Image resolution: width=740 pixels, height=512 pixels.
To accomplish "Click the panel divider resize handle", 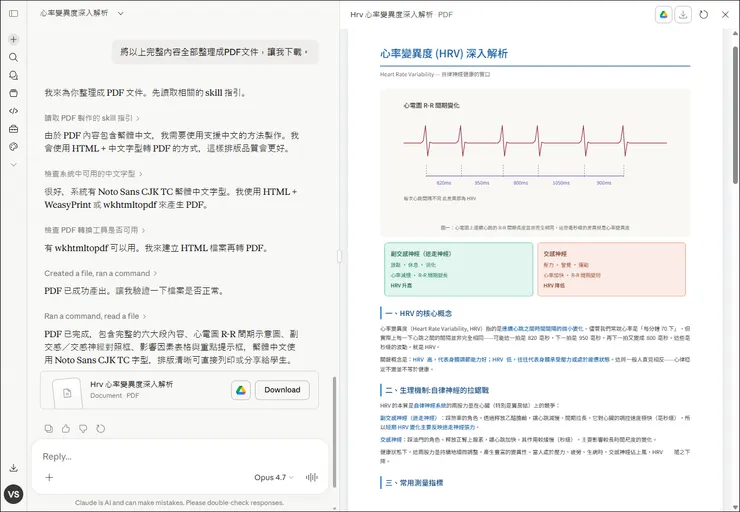I will coord(339,256).
